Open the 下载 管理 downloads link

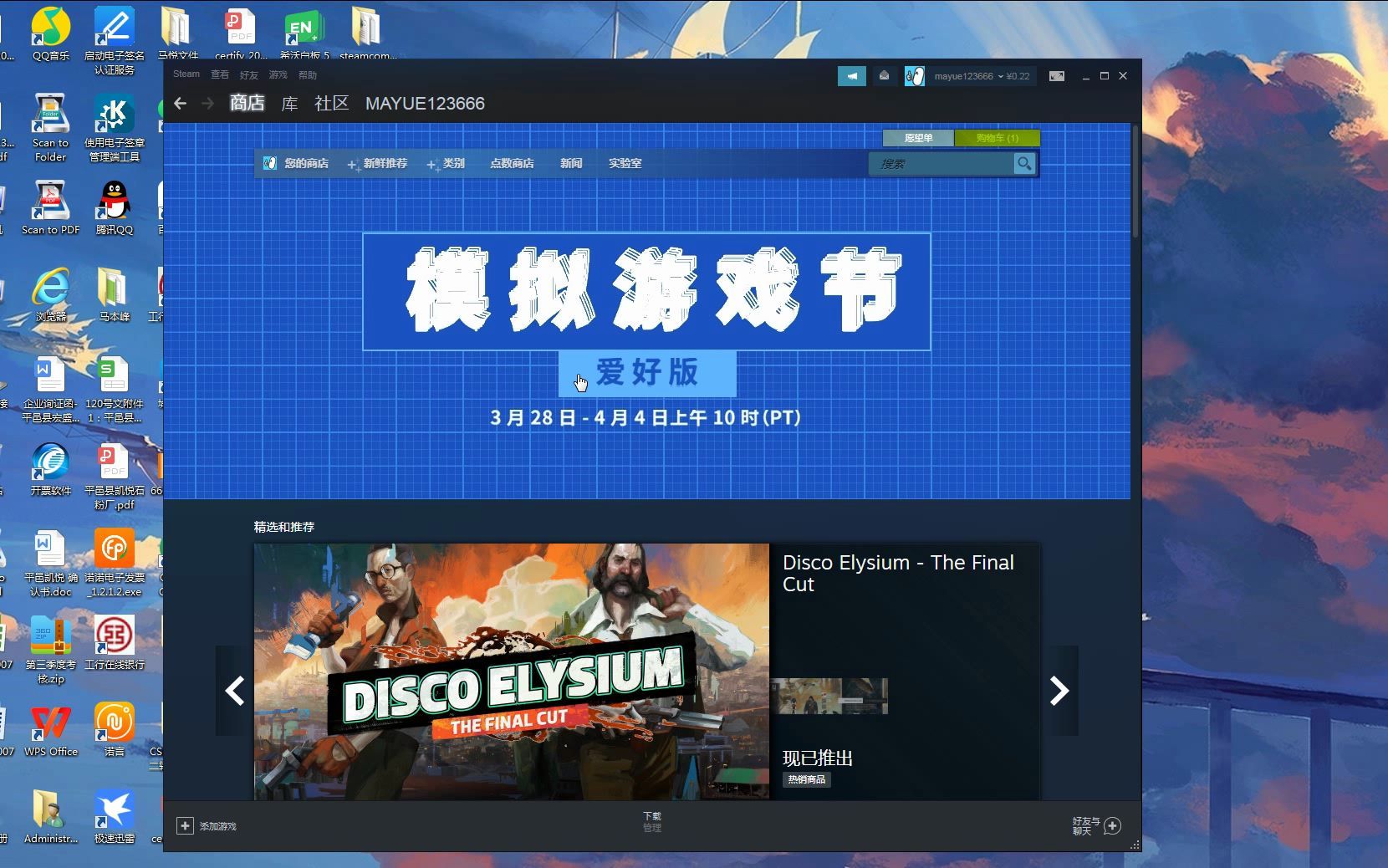[652, 822]
